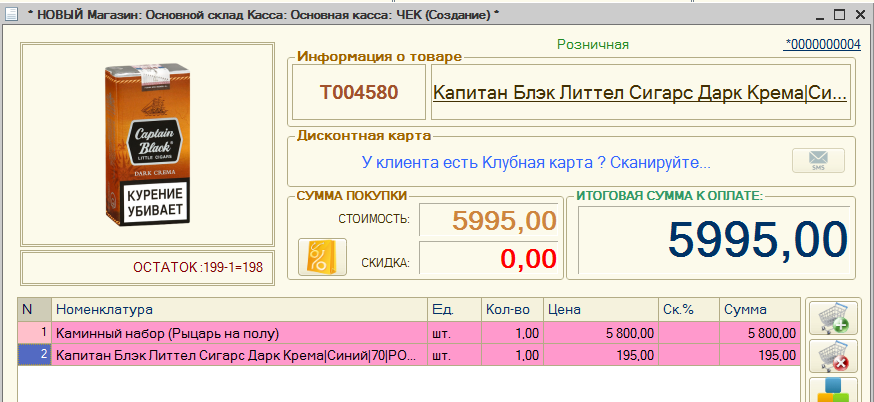Viewport: 874px width, 402px height.
Task: Click price cell 195,00 in Цена column
Action: pyautogui.click(x=600, y=355)
